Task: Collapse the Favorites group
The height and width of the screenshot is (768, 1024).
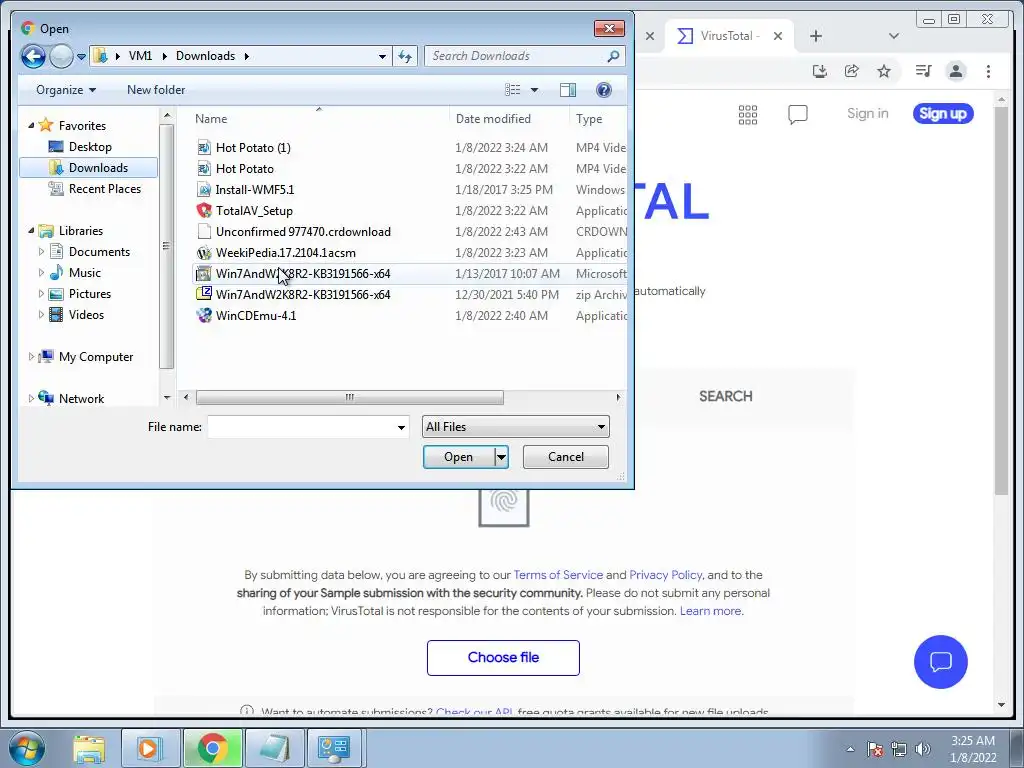Action: tap(31, 125)
